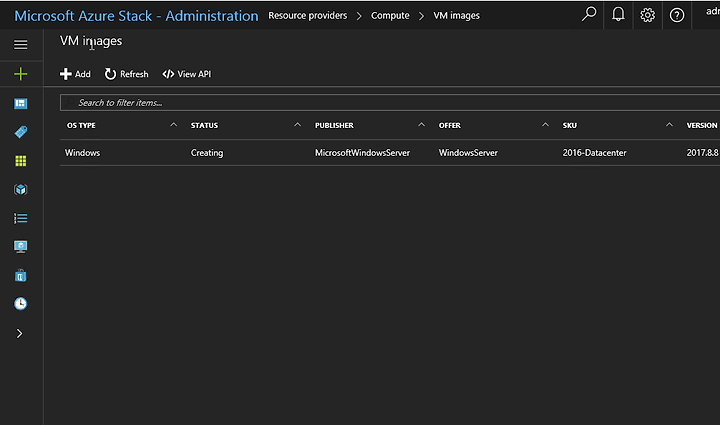Go to Resource providers breadcrumb
Image resolution: width=720 pixels, height=425 pixels.
pos(308,16)
